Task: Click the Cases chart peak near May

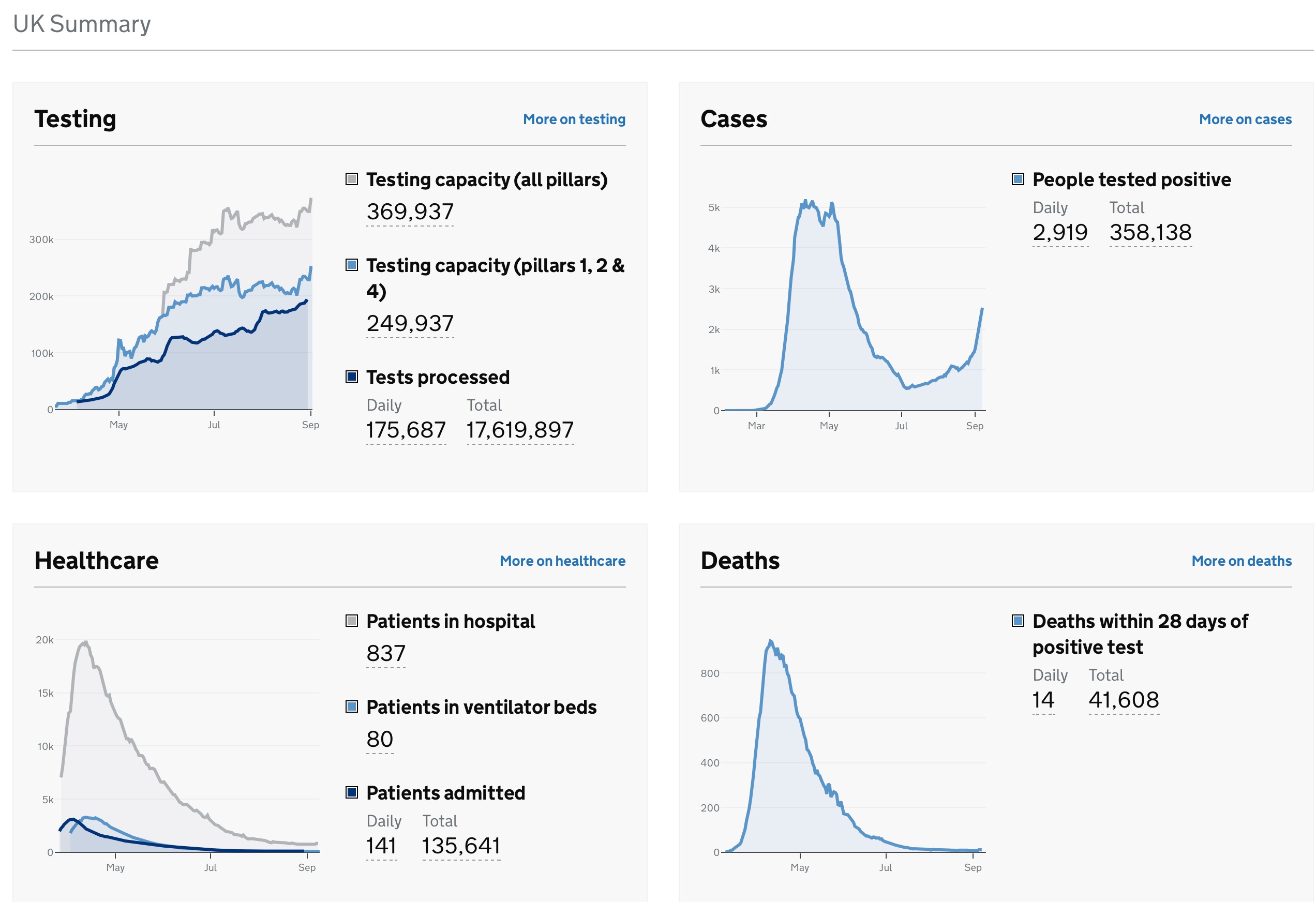Action: (x=806, y=203)
